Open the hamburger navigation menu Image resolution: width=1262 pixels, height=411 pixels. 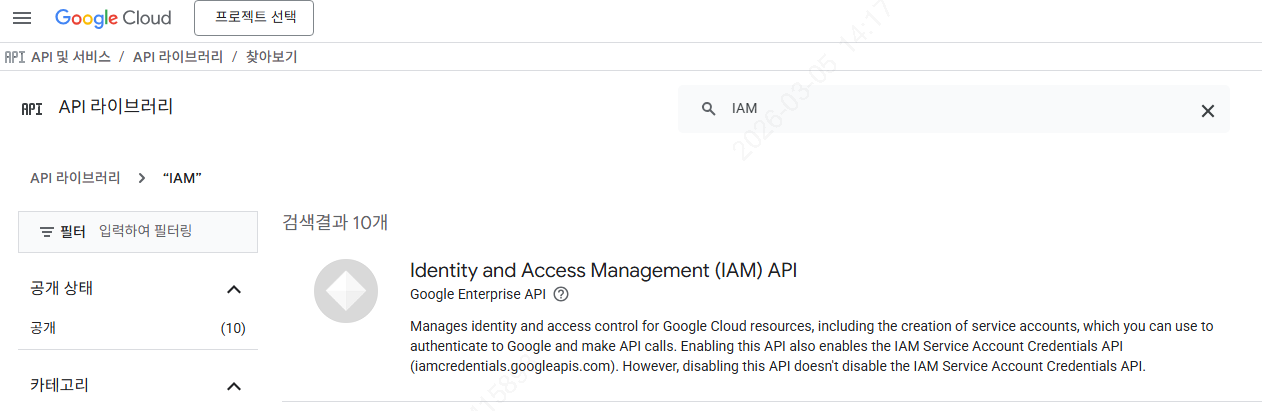point(21,18)
